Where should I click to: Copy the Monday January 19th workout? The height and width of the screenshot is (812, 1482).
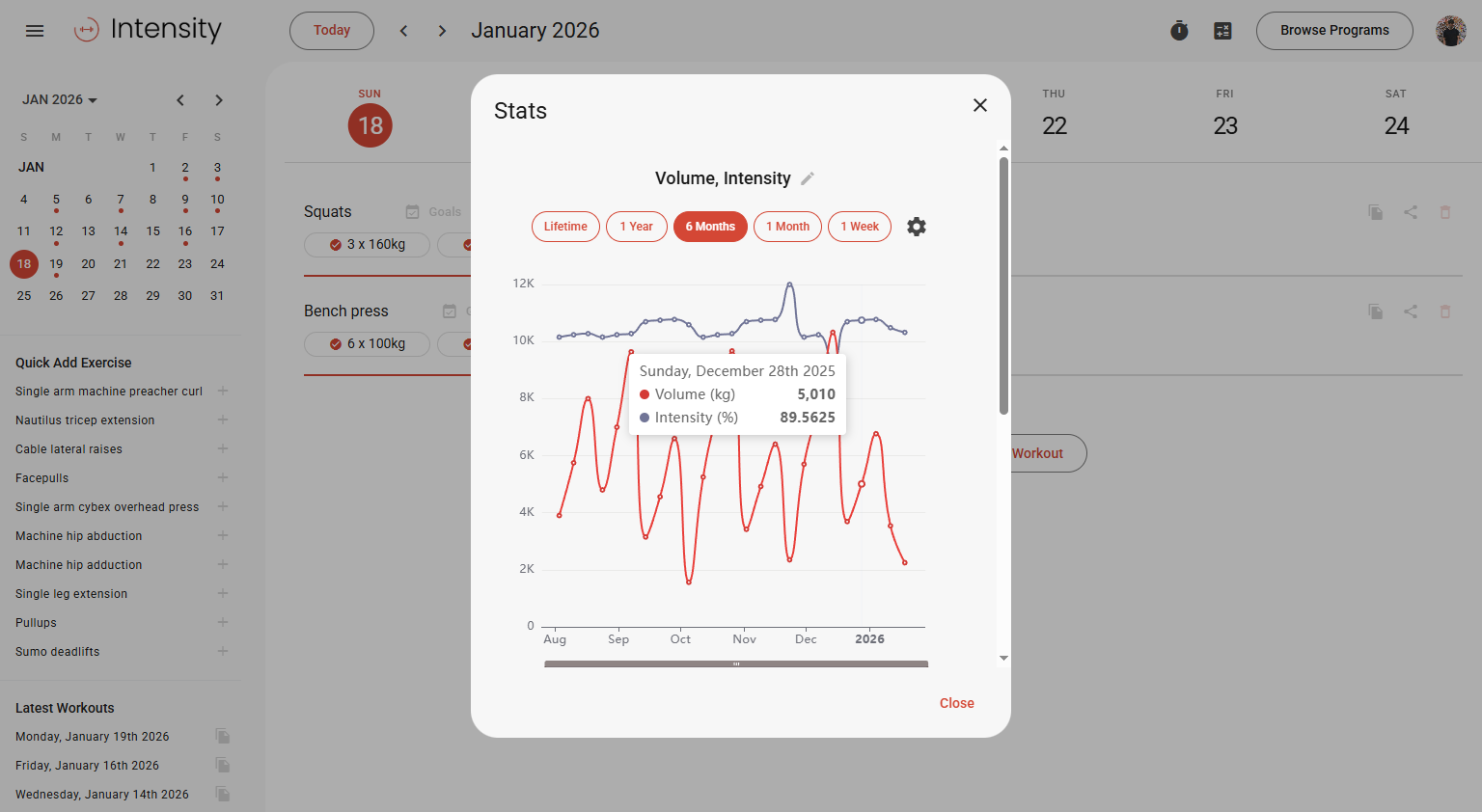[223, 737]
